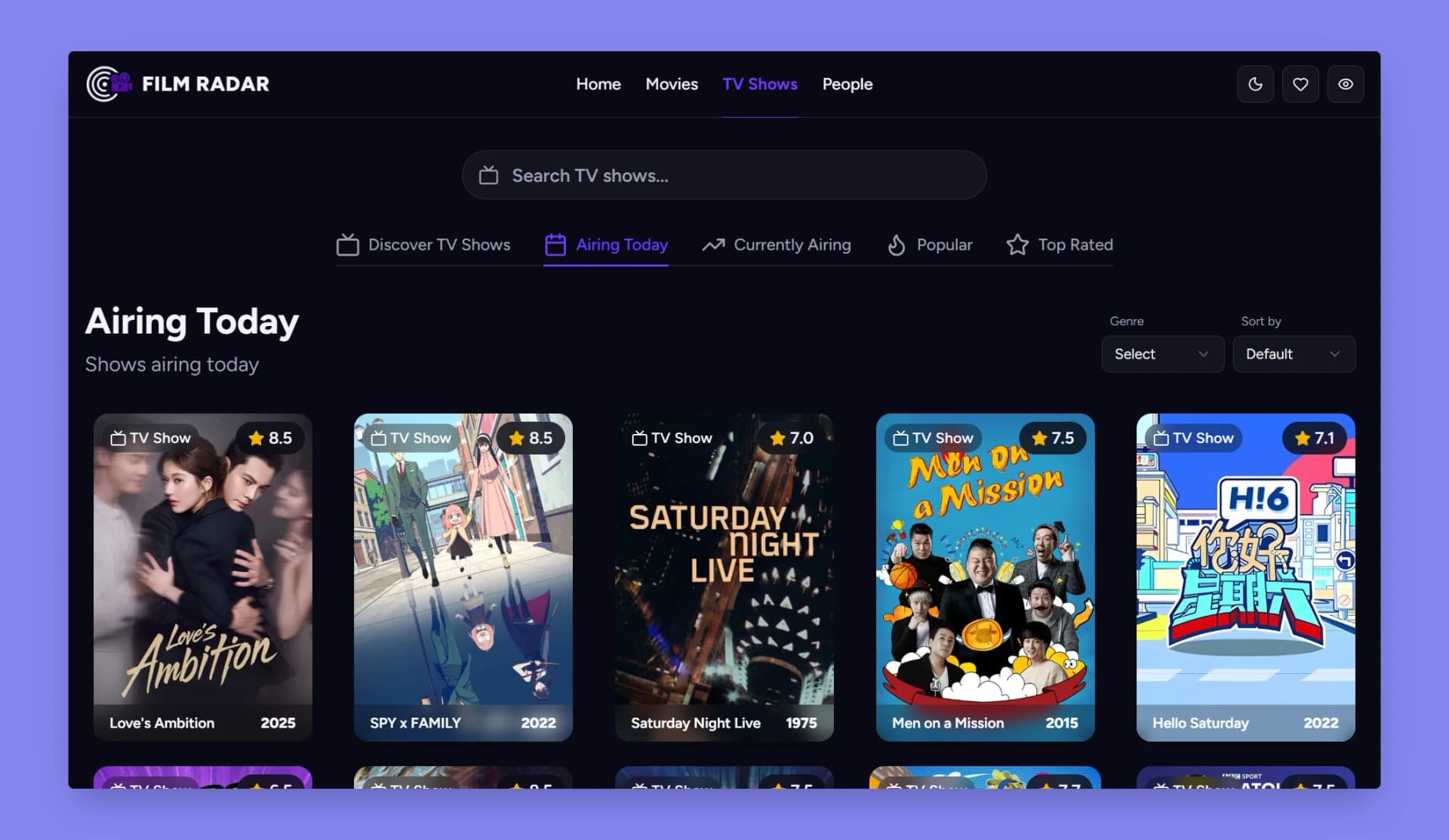The height and width of the screenshot is (840, 1449).
Task: Toggle dark mode with the moon icon
Action: coord(1254,84)
